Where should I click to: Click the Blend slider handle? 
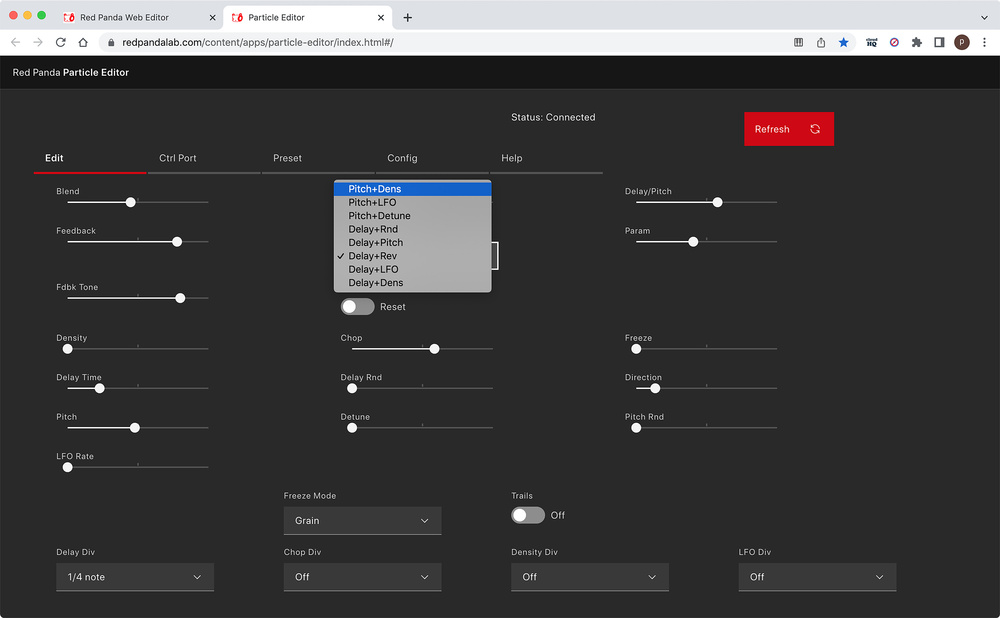click(x=131, y=202)
